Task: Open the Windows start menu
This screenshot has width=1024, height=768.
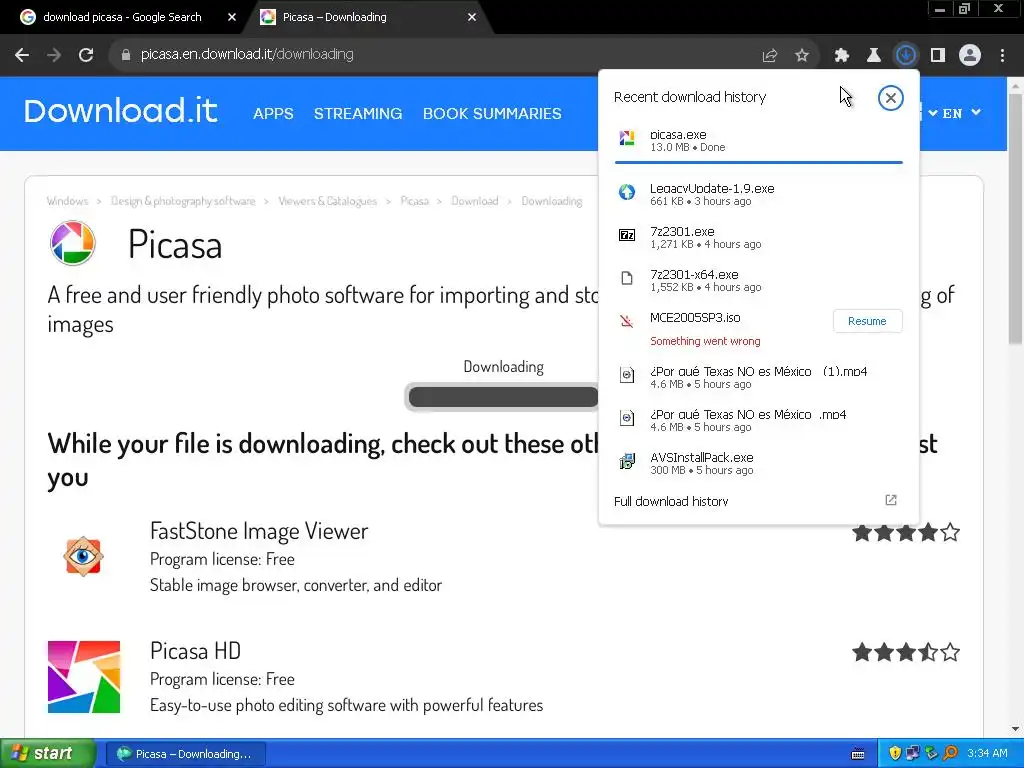Action: tap(48, 754)
